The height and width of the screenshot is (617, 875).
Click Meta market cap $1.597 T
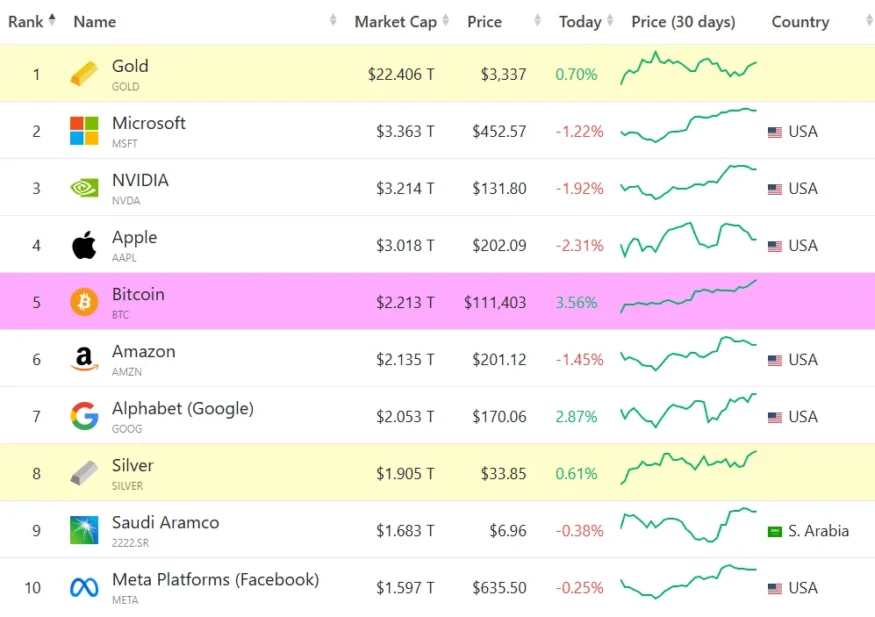tap(405, 588)
